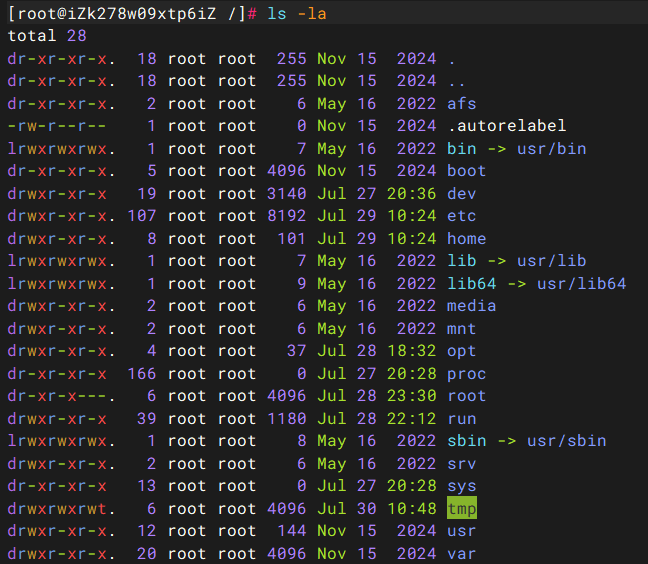This screenshot has height=564, width=648.
Task: Click the size '37' in the opt row
Action: pyautogui.click(x=296, y=351)
